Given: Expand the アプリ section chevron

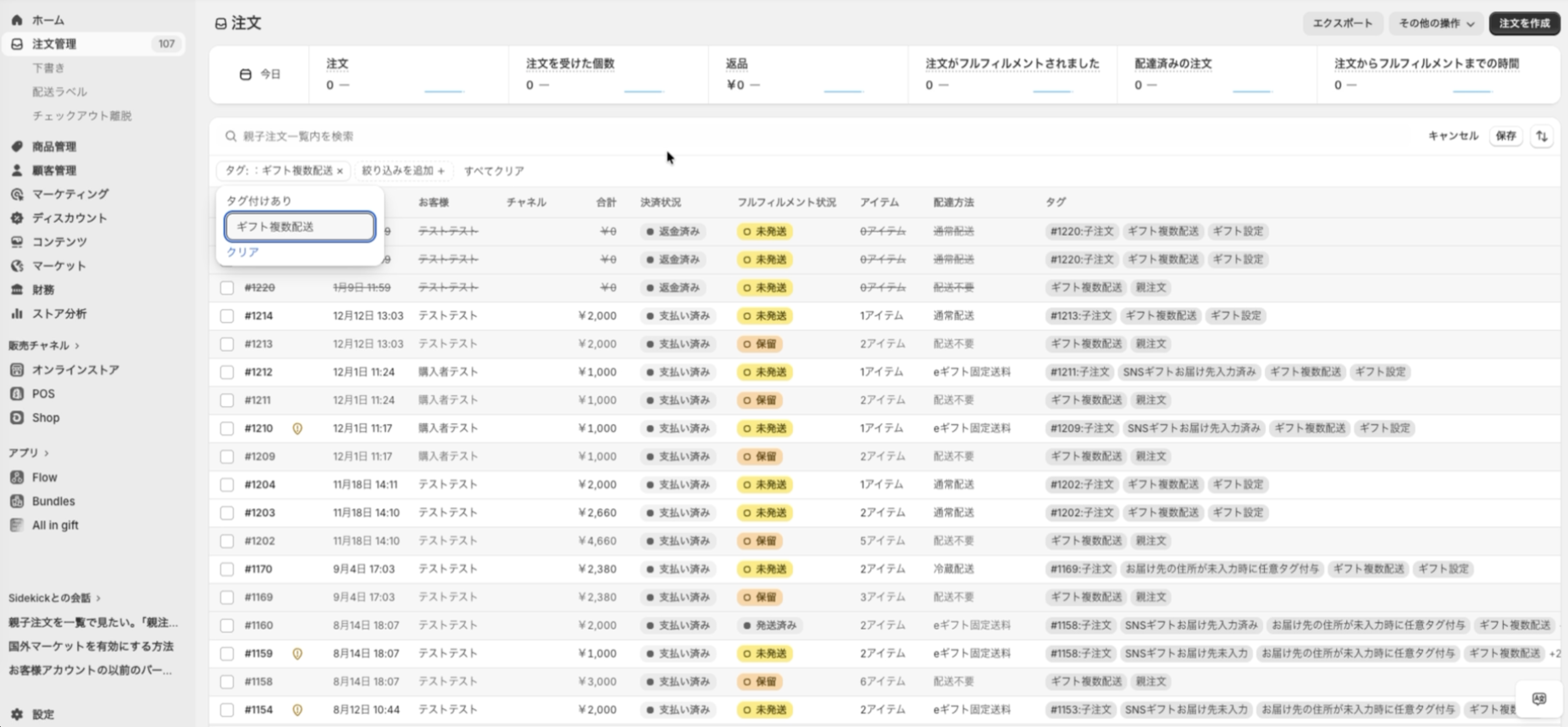Looking at the screenshot, I should click(47, 453).
